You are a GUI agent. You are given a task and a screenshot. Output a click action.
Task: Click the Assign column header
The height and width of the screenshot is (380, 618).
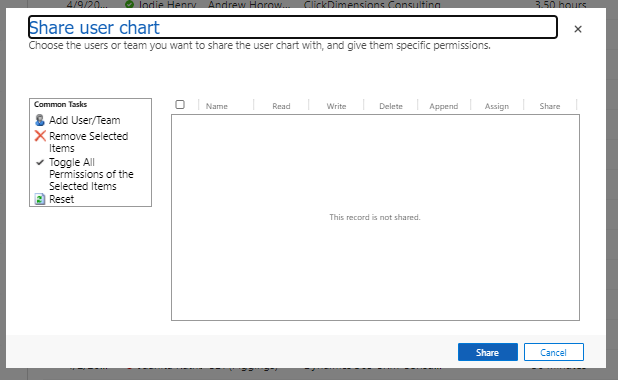pyautogui.click(x=497, y=106)
